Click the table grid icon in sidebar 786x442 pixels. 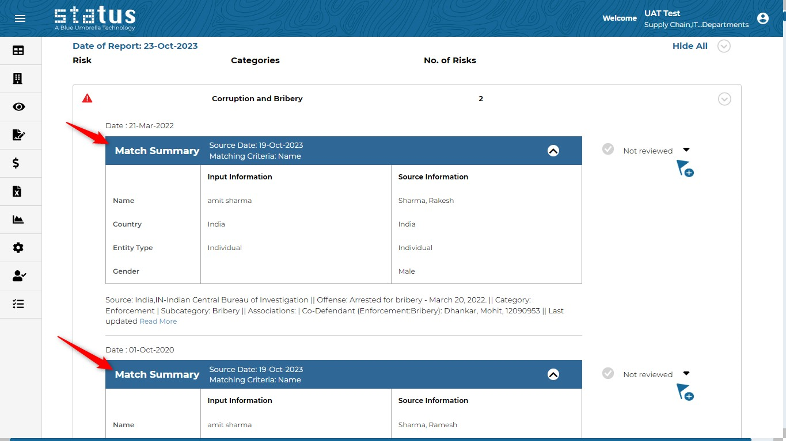[x=18, y=50]
